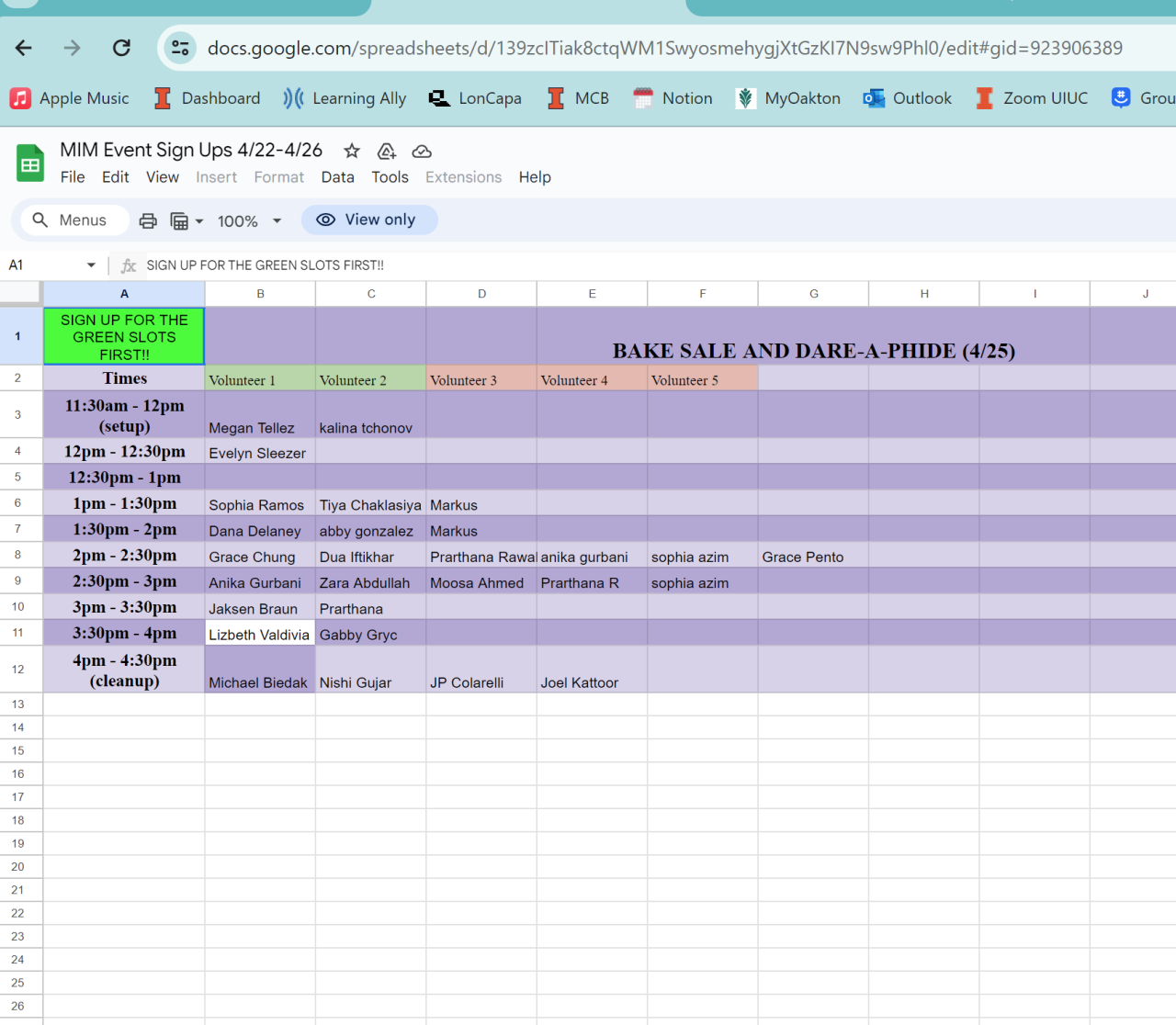Image resolution: width=1176 pixels, height=1025 pixels.
Task: Click the green SIGN UP cell A1
Action: pyautogui.click(x=124, y=336)
